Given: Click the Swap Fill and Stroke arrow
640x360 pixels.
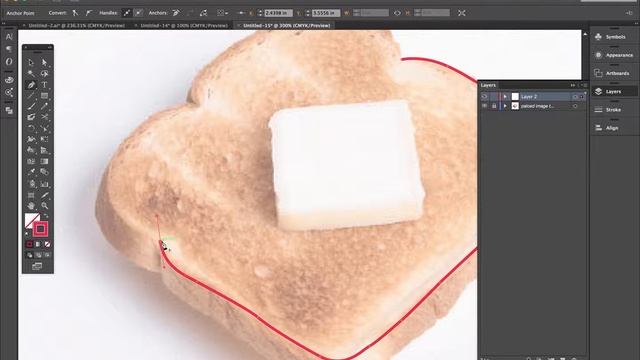Looking at the screenshot, I should tap(46, 216).
